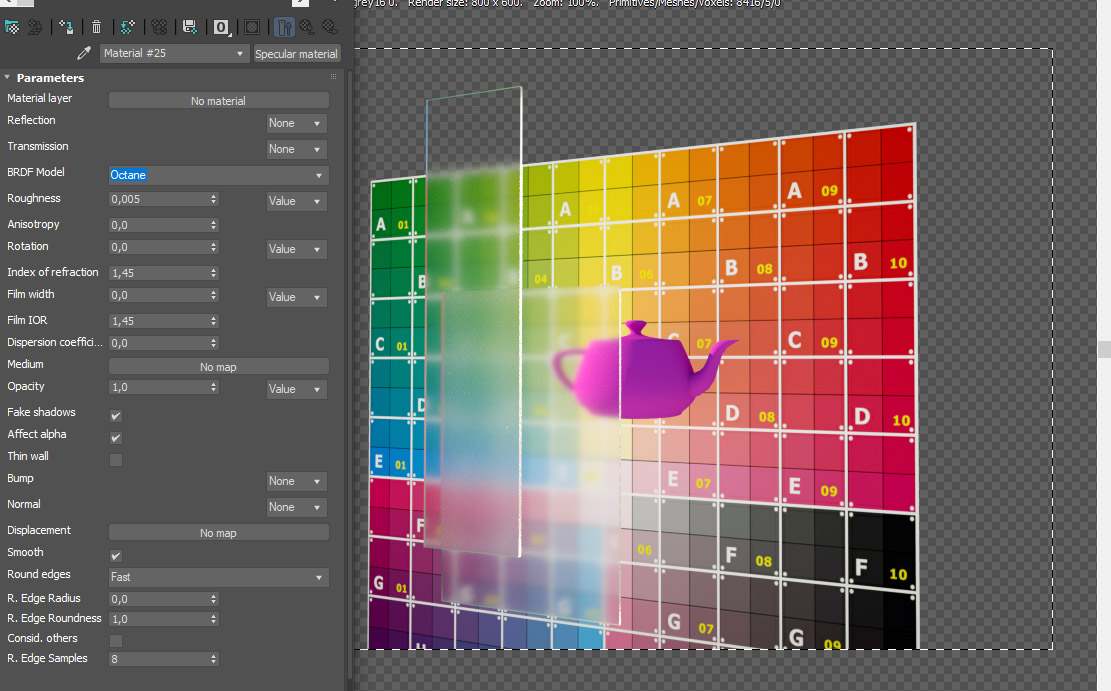Viewport: 1111px width, 691px height.
Task: Click the 'Render size: 800 x 600.' status text
Action: point(466,4)
